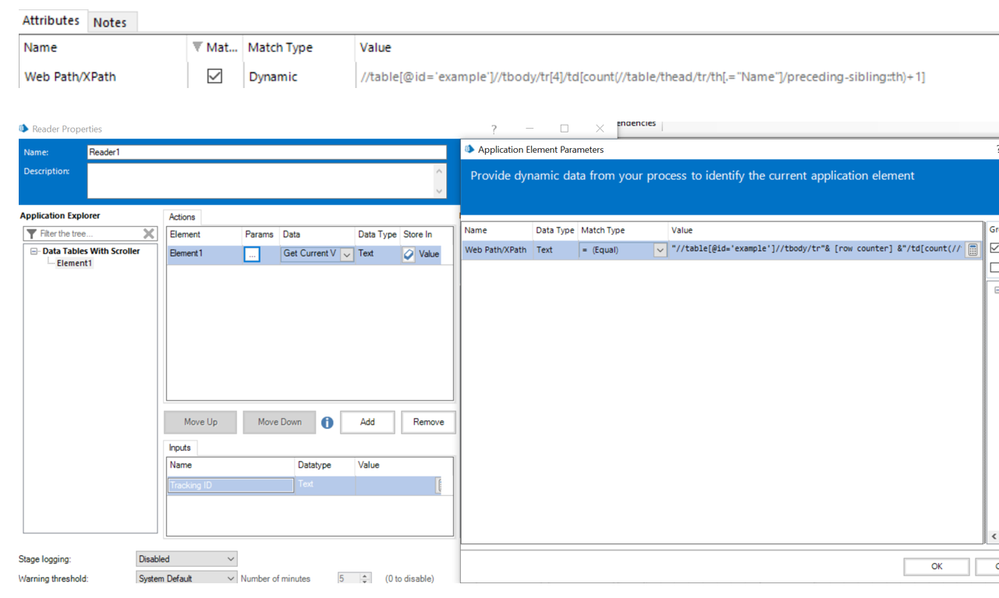
Task: Open the expression calculator for Web Path/XPath value
Action: 972,250
